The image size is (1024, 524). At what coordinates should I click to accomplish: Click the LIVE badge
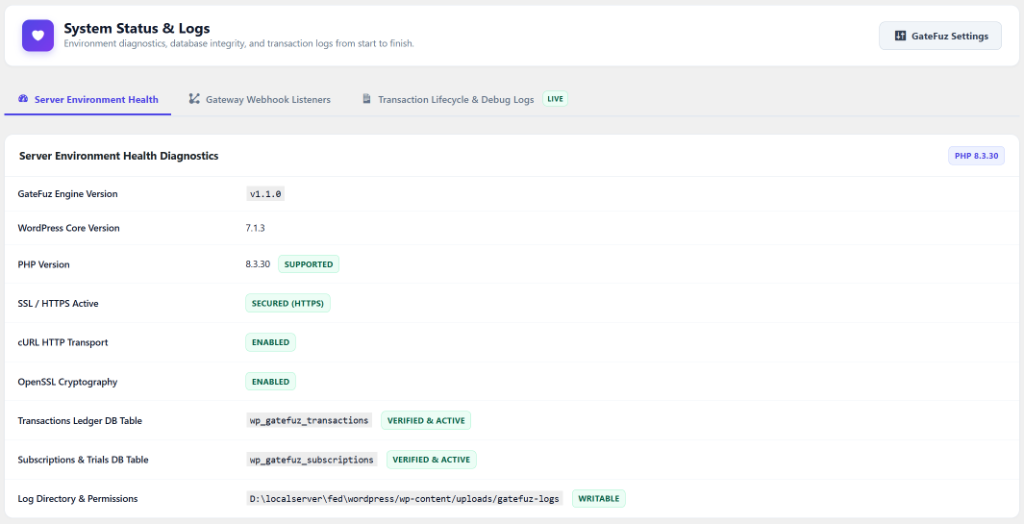[x=555, y=99]
